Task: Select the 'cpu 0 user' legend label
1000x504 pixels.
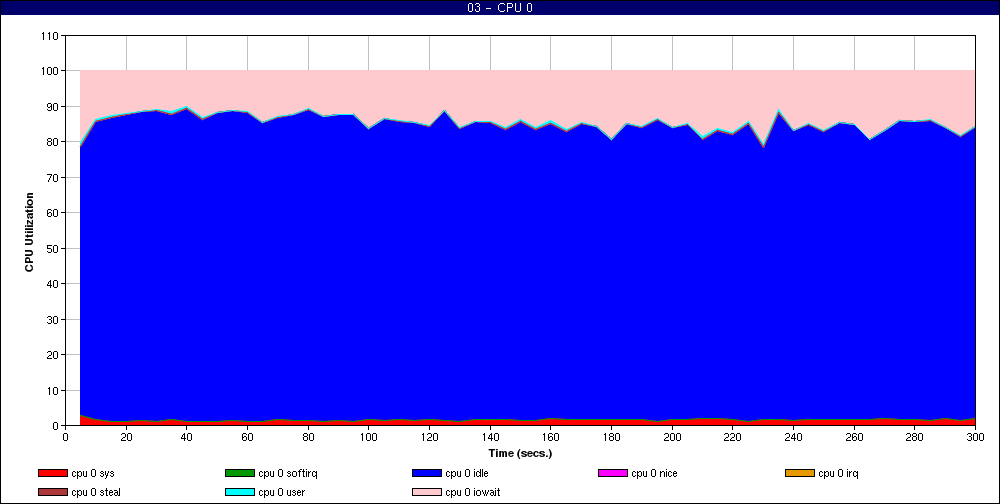Action: point(282,492)
